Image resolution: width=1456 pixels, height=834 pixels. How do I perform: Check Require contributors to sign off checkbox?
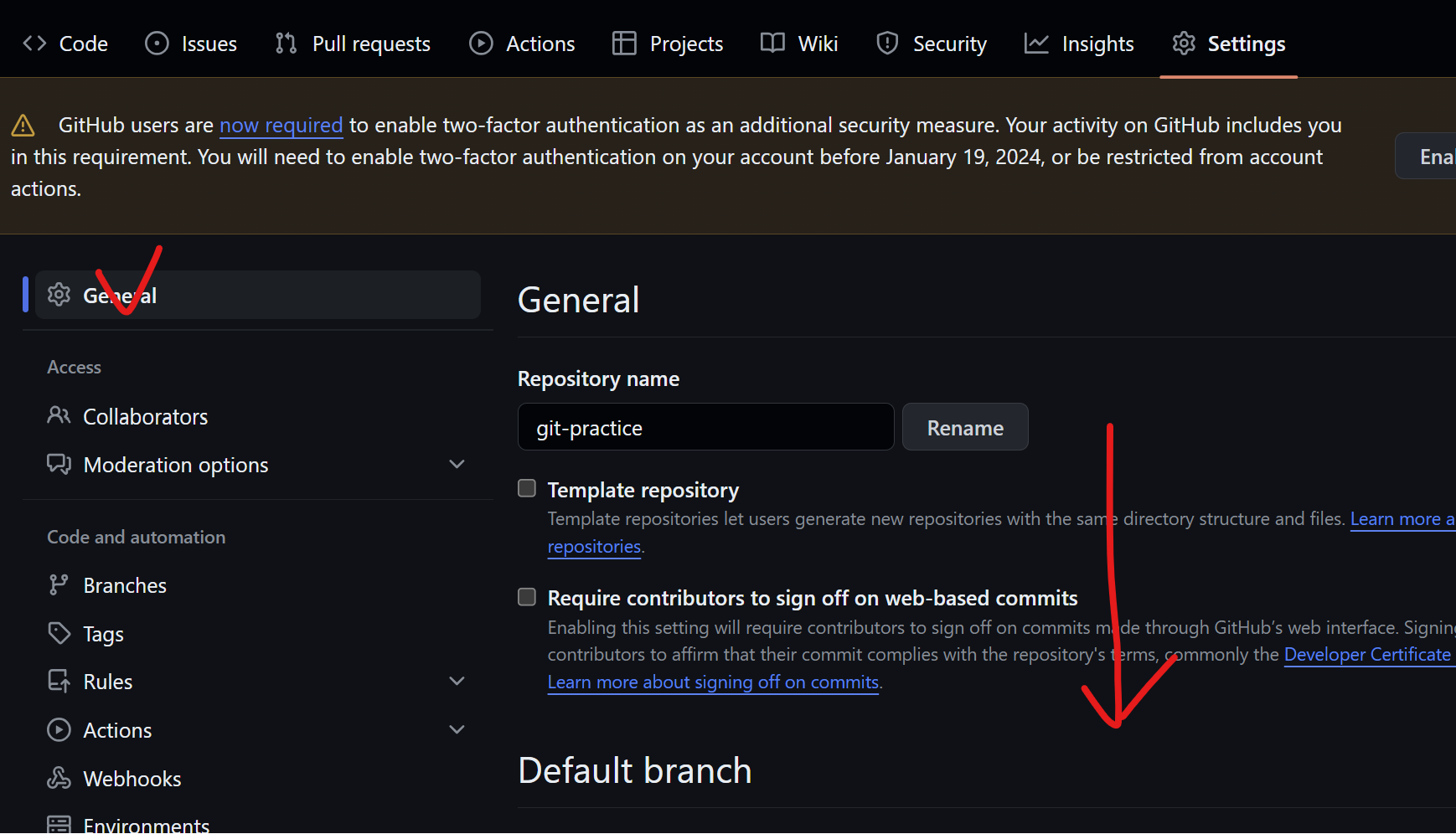coord(527,597)
